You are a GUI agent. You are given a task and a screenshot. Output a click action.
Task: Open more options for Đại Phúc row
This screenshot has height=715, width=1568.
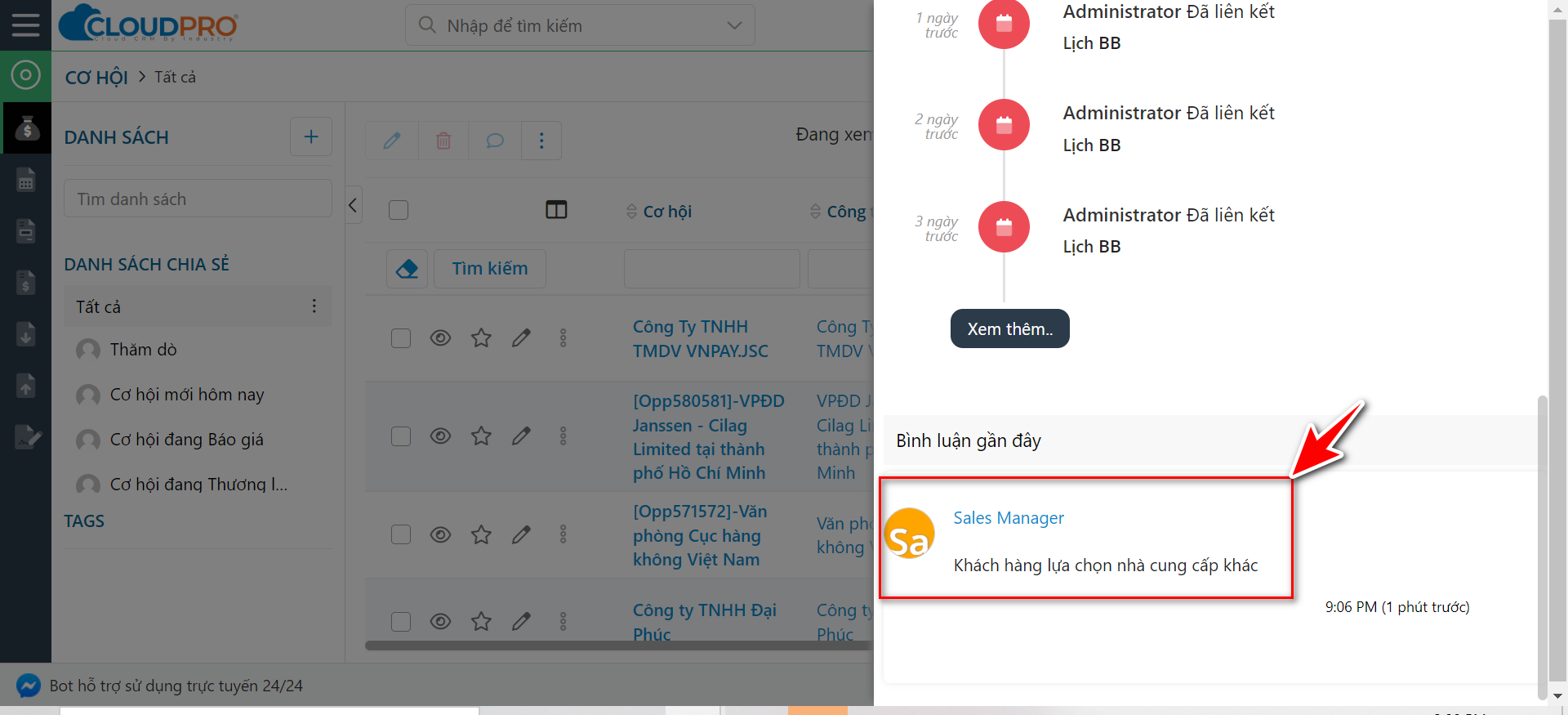(563, 621)
